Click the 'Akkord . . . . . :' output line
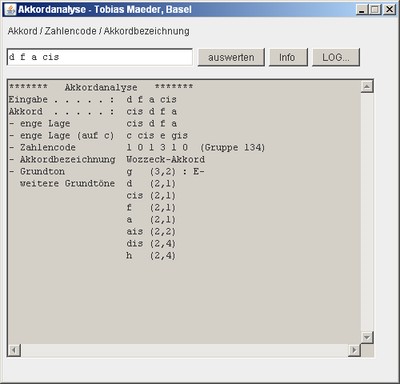This screenshot has height=384, width=400. pyautogui.click(x=93, y=111)
